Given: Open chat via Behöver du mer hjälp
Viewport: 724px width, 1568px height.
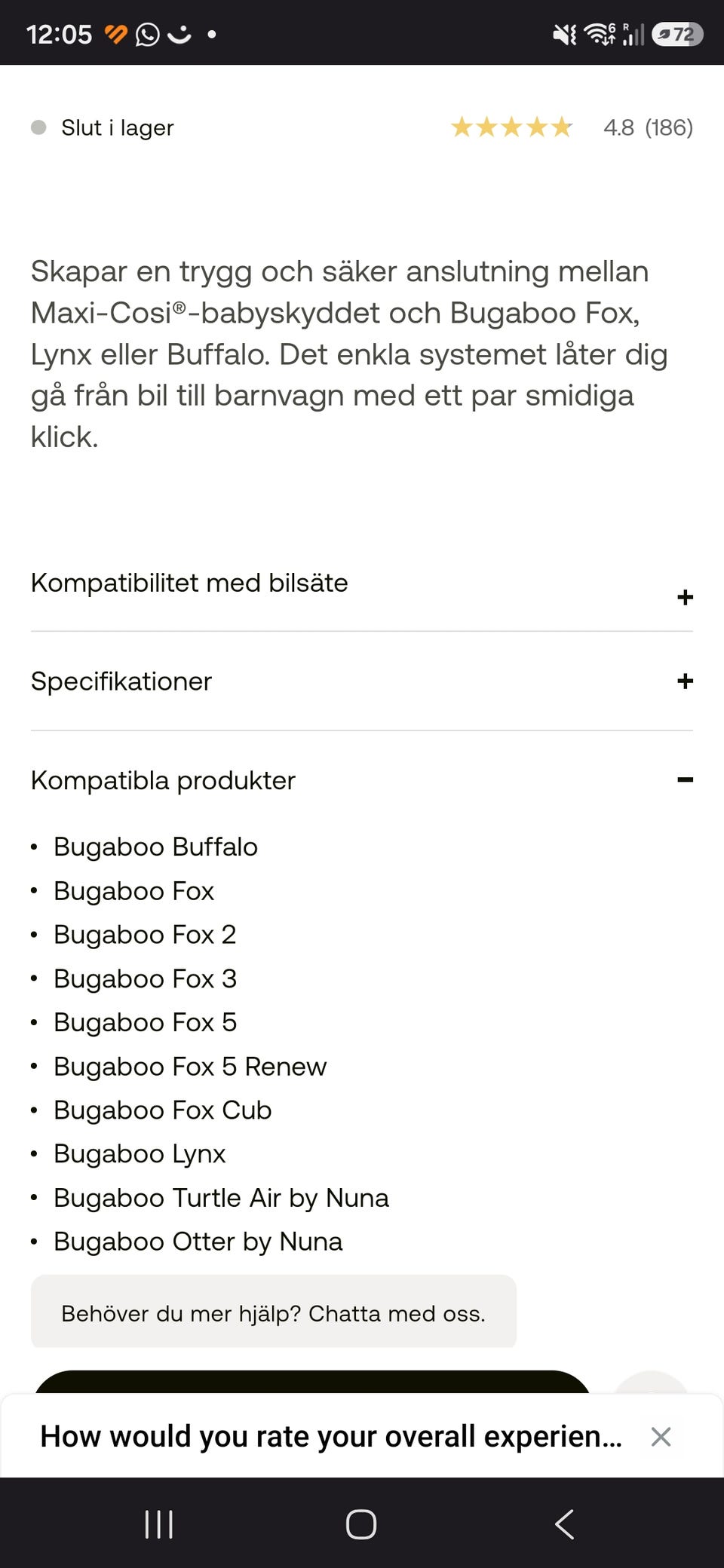Looking at the screenshot, I should click(x=274, y=1312).
